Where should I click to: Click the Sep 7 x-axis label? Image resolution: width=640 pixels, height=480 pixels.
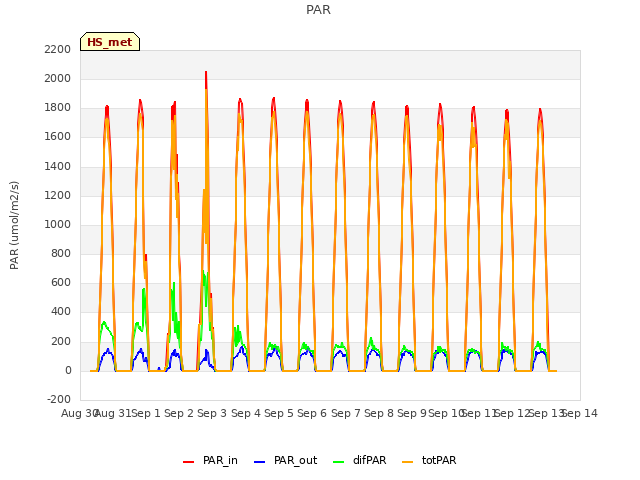346,413
